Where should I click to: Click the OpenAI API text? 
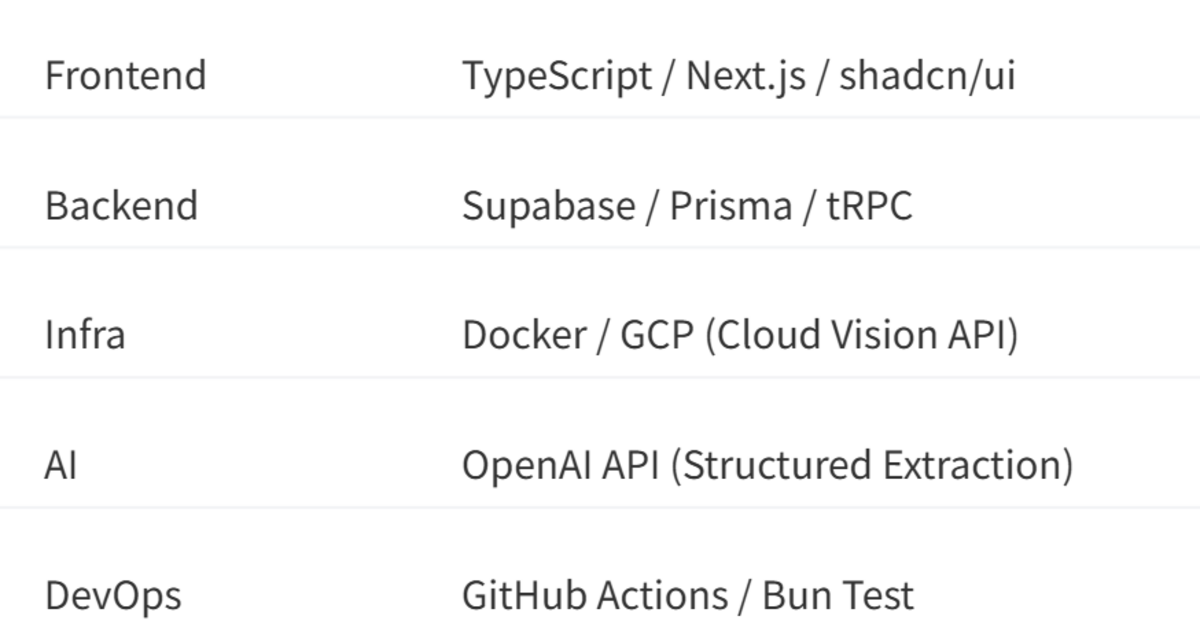tap(560, 467)
